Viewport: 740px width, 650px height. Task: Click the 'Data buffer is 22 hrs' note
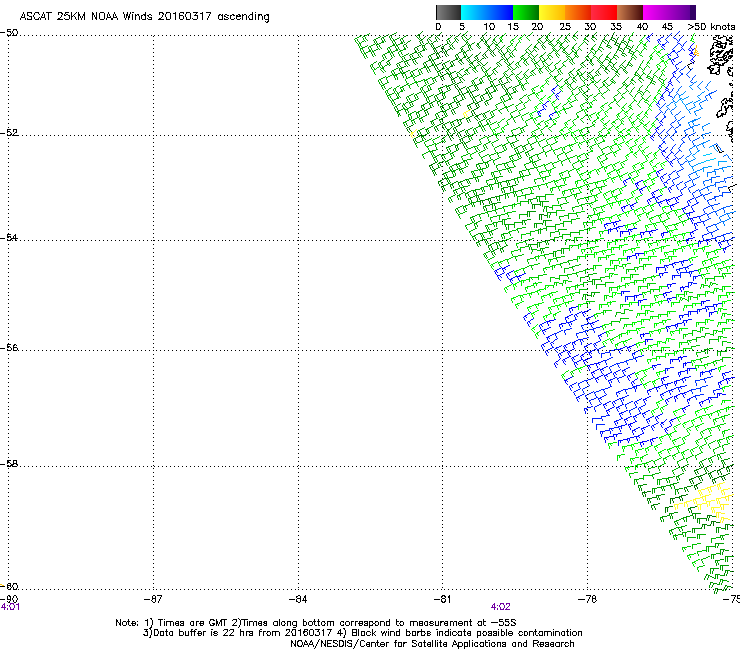(x=362, y=633)
